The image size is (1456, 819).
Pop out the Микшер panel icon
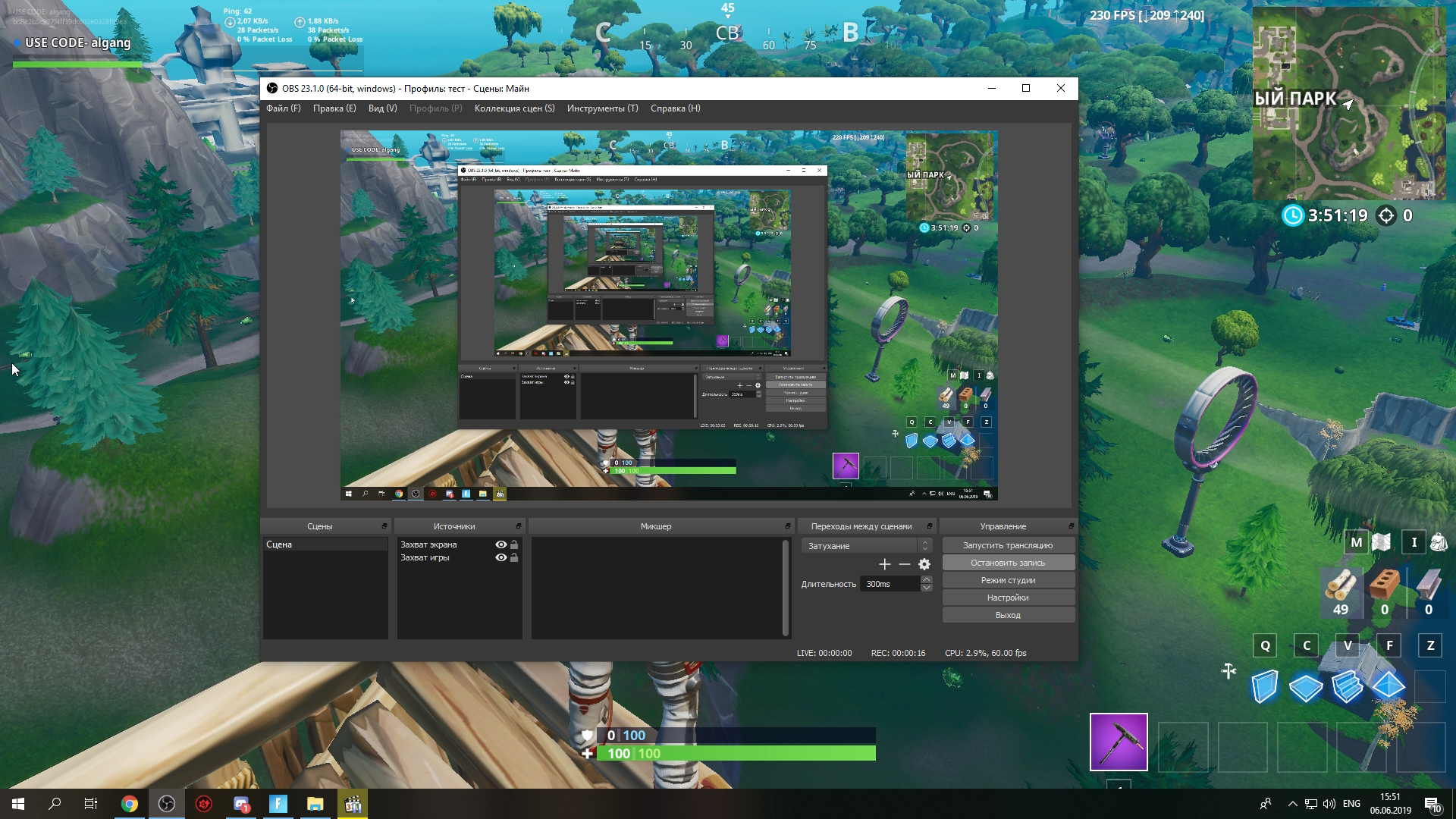(787, 526)
